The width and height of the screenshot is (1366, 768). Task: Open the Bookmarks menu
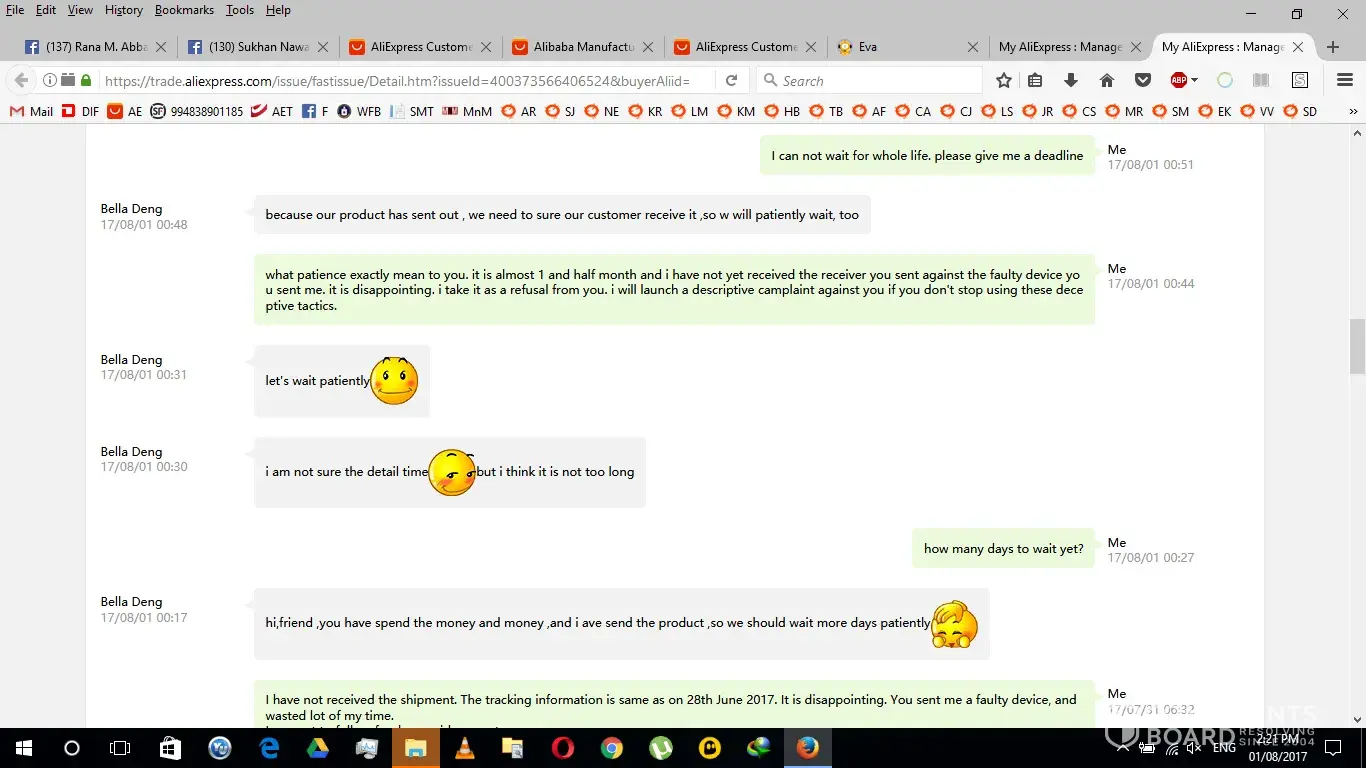pyautogui.click(x=185, y=10)
